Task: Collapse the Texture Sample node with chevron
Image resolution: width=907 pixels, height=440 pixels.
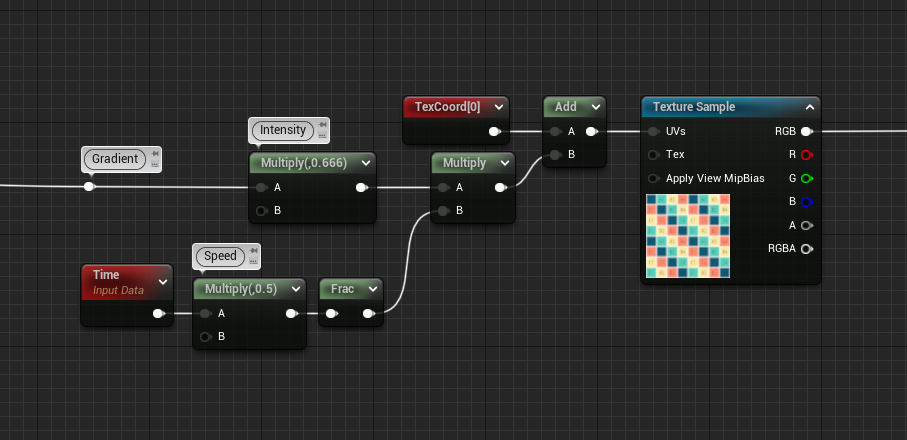Action: 810,107
